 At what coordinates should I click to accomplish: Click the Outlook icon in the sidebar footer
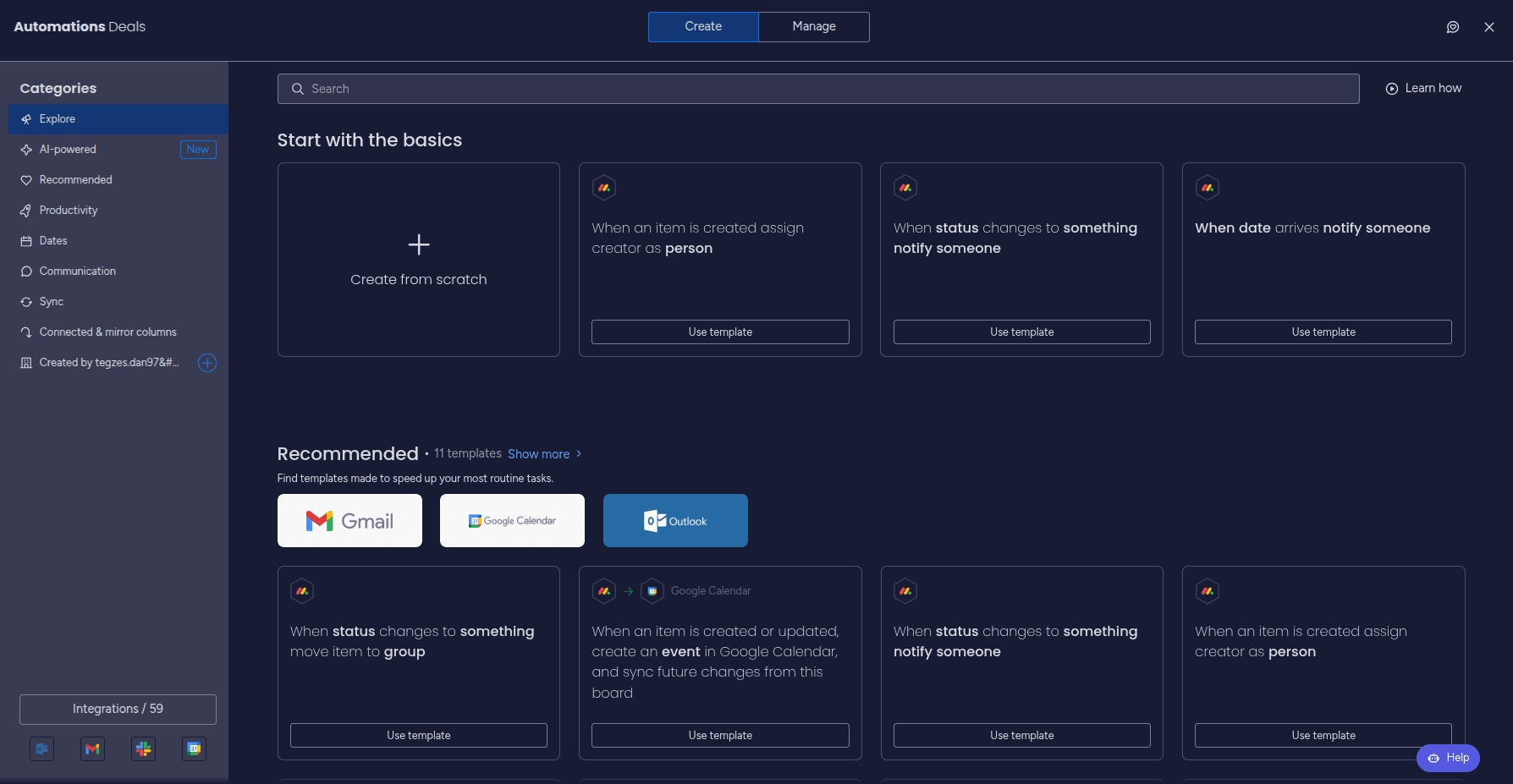(x=41, y=748)
